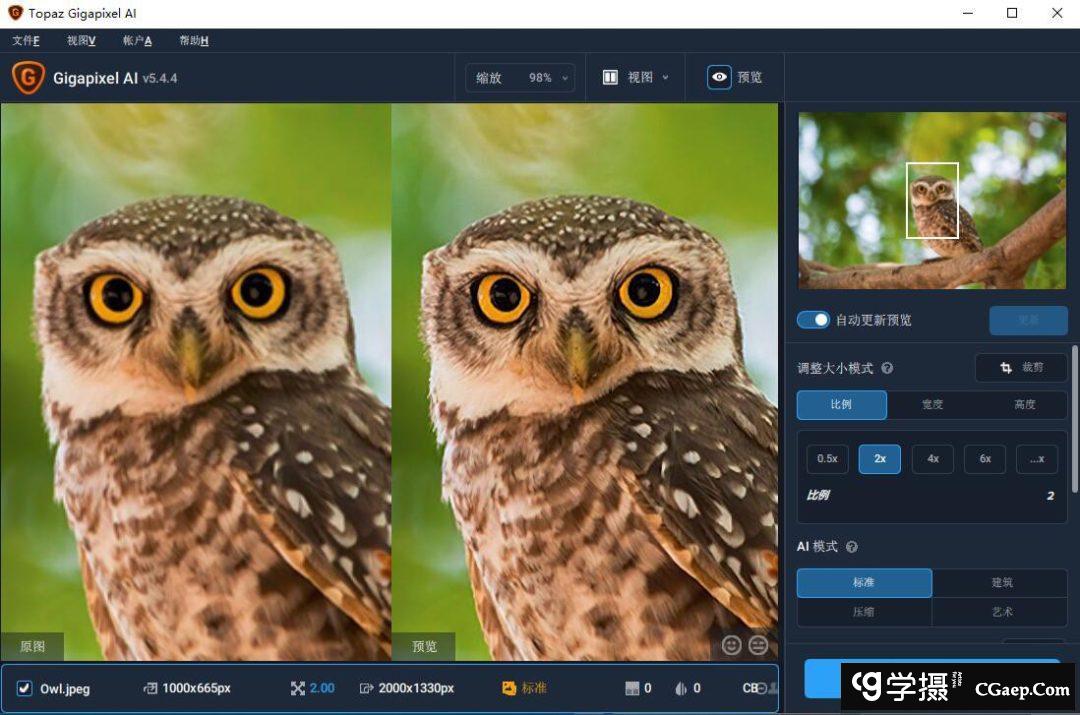Viewport: 1080px width, 715px height.
Task: Select the 4x scale button
Action: coord(932,459)
